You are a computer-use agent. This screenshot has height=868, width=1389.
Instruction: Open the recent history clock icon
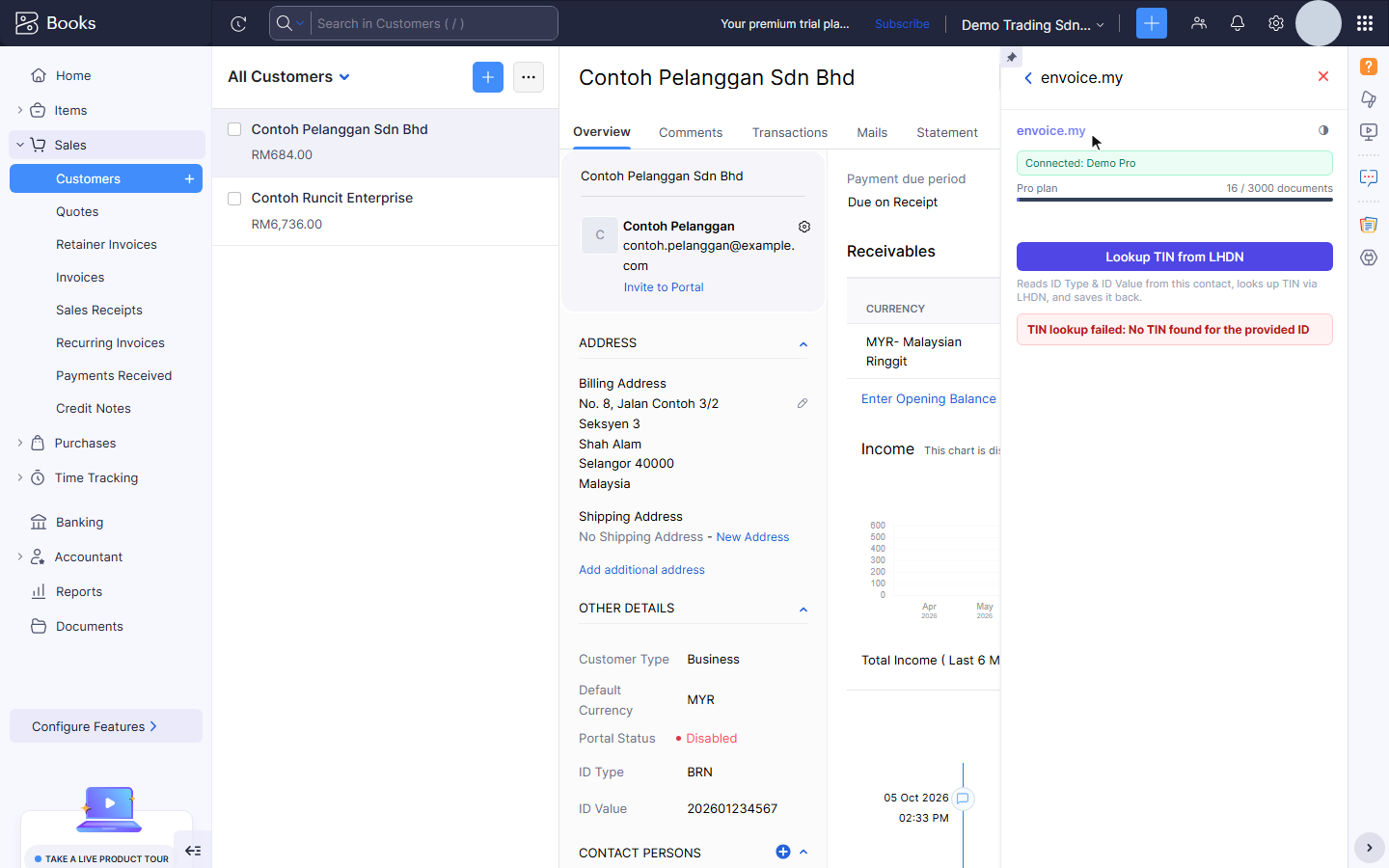coord(238,24)
